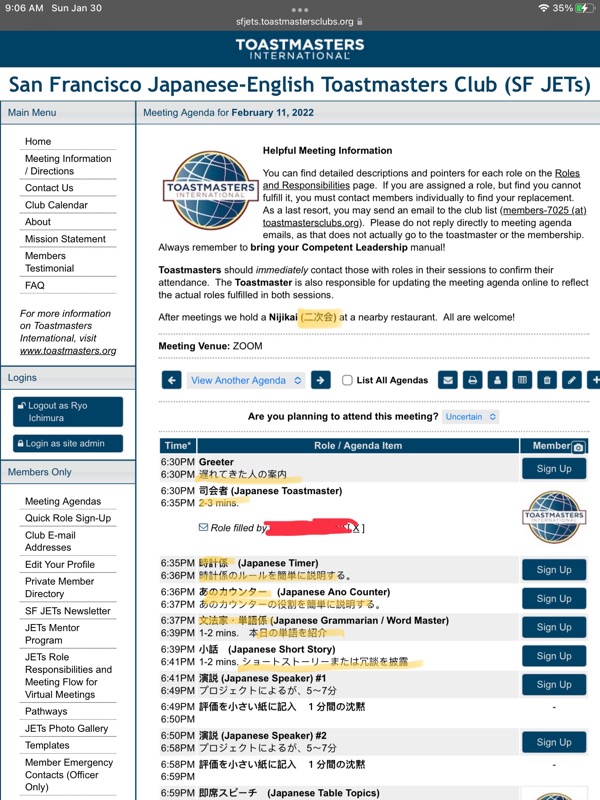Click the envelope email agenda icon
Viewport: 600px width, 800px height.
[447, 380]
